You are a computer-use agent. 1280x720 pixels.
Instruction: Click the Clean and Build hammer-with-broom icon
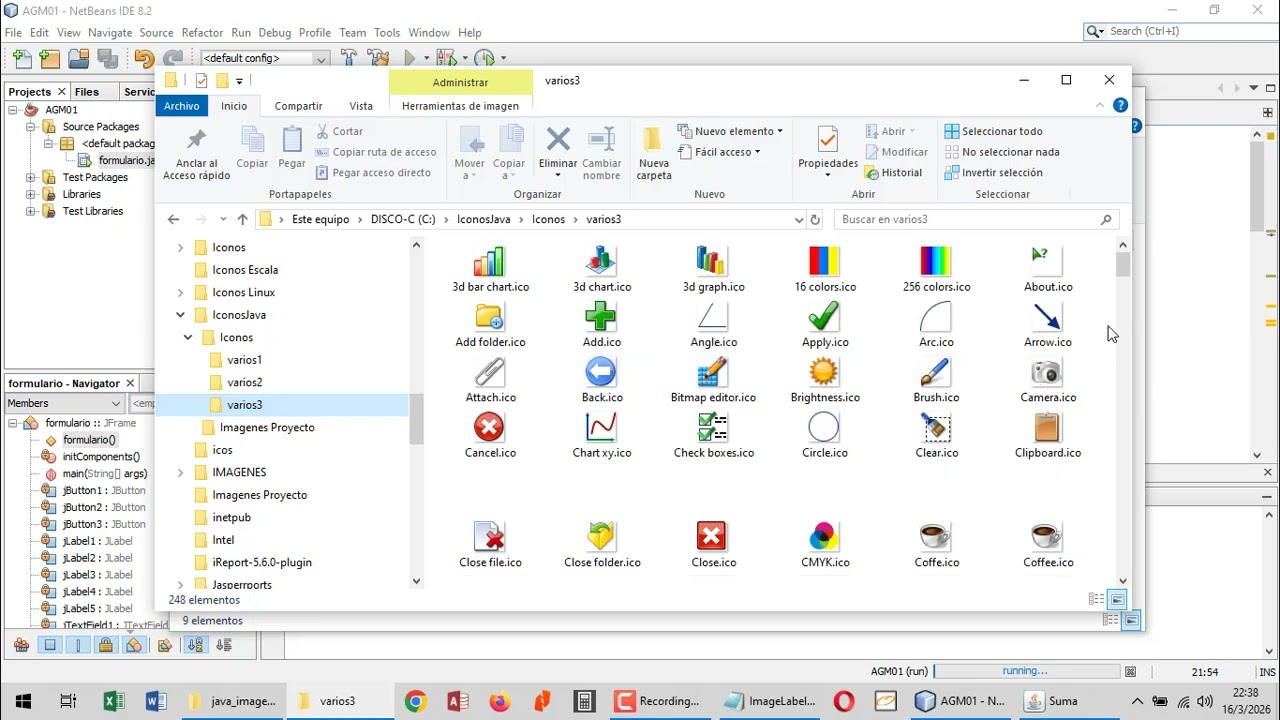pyautogui.click(x=378, y=58)
